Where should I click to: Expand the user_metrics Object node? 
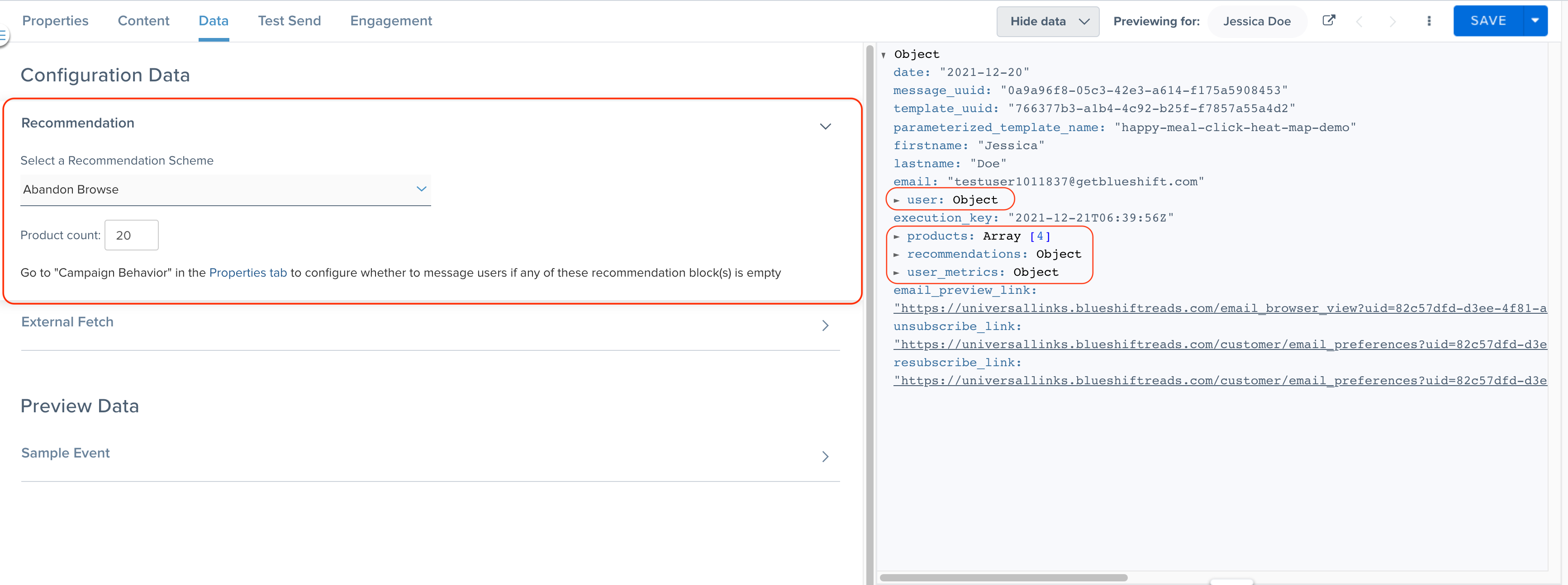(897, 273)
